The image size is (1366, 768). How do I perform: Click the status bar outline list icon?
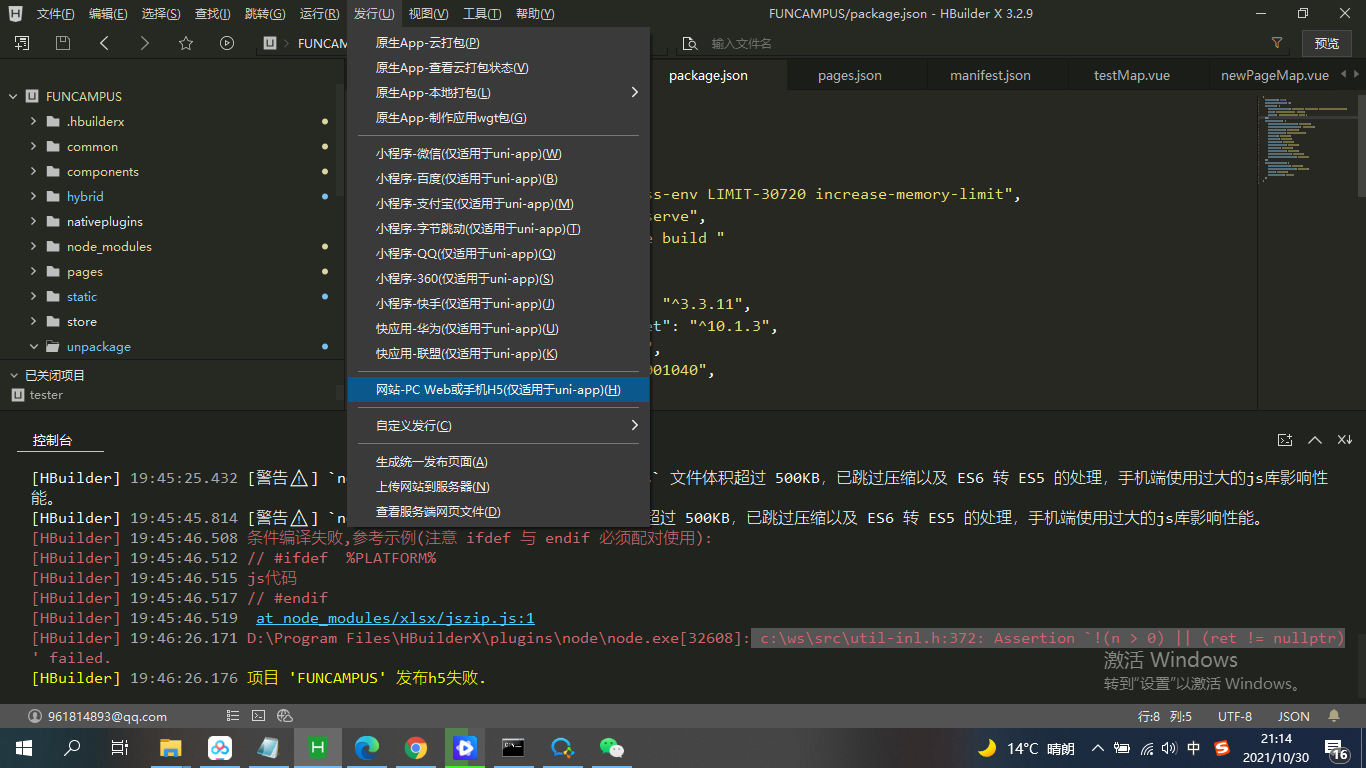tap(233, 716)
